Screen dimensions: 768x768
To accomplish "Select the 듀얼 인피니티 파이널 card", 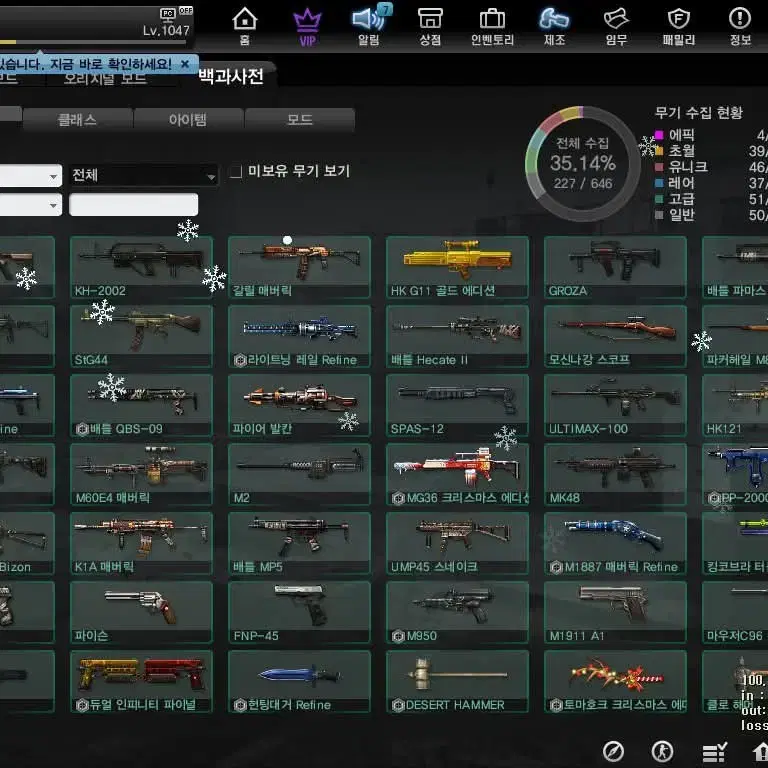I will 142,681.
